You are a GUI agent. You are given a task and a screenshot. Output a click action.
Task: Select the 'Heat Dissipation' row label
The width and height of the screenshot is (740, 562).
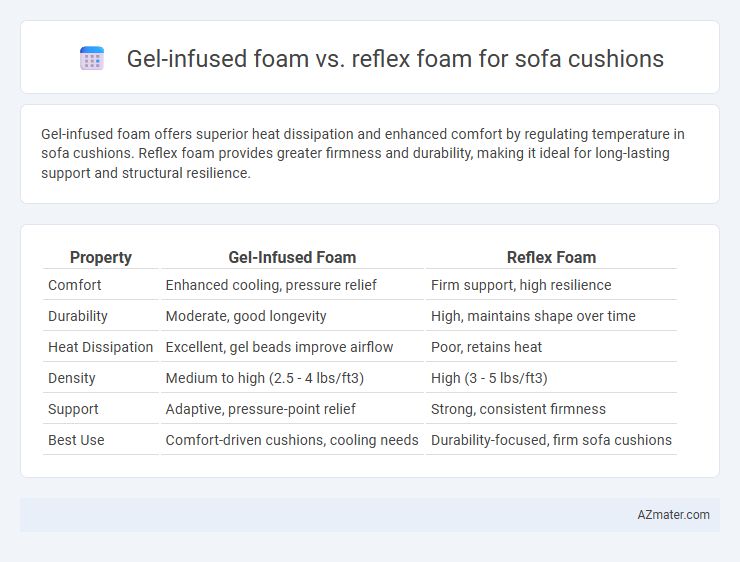coord(101,347)
